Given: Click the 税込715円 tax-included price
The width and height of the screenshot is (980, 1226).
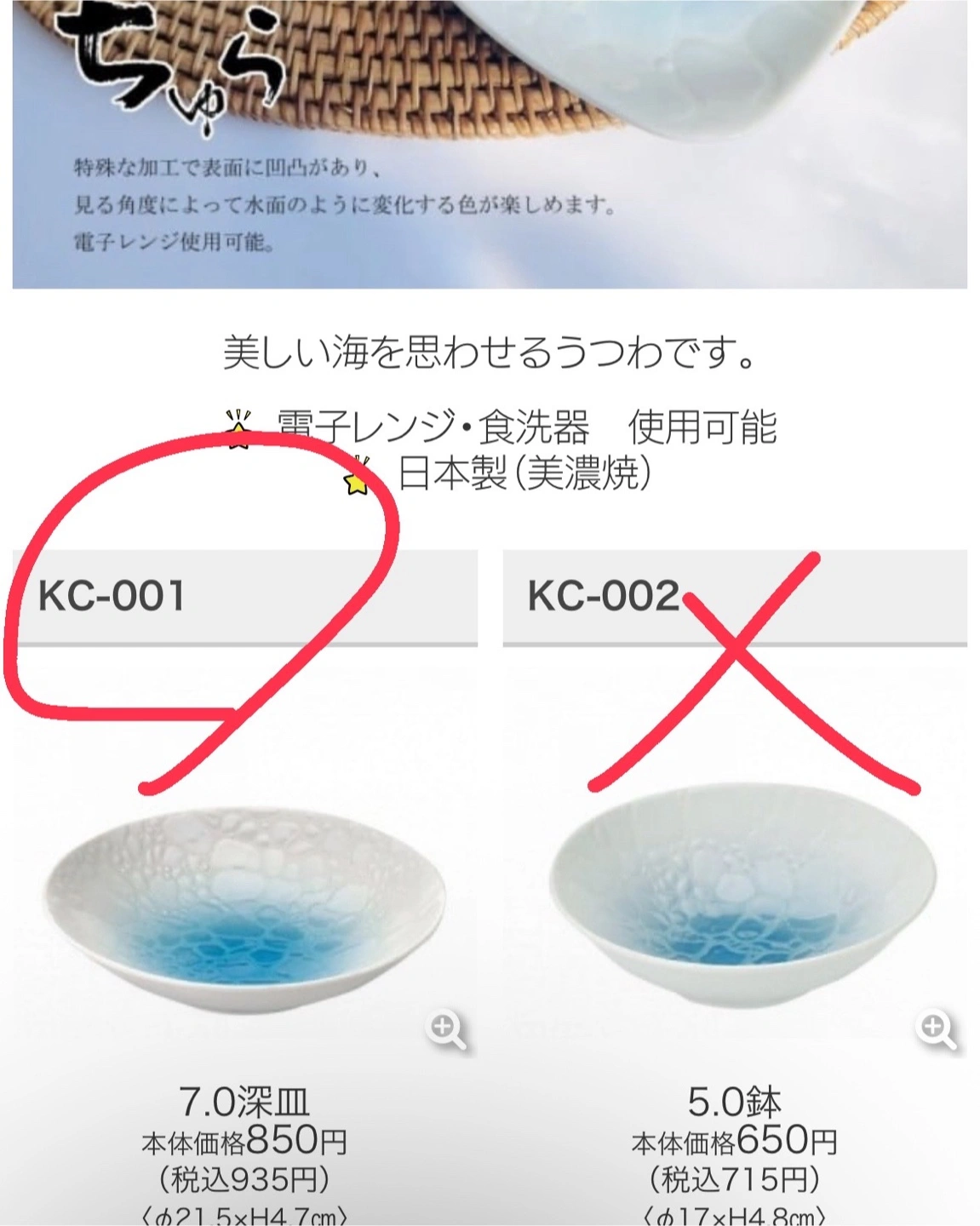Looking at the screenshot, I should [x=735, y=1180].
